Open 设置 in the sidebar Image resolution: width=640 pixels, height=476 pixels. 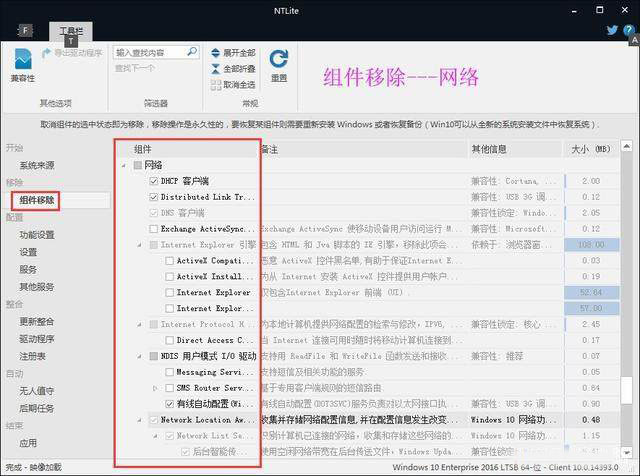[x=28, y=252]
